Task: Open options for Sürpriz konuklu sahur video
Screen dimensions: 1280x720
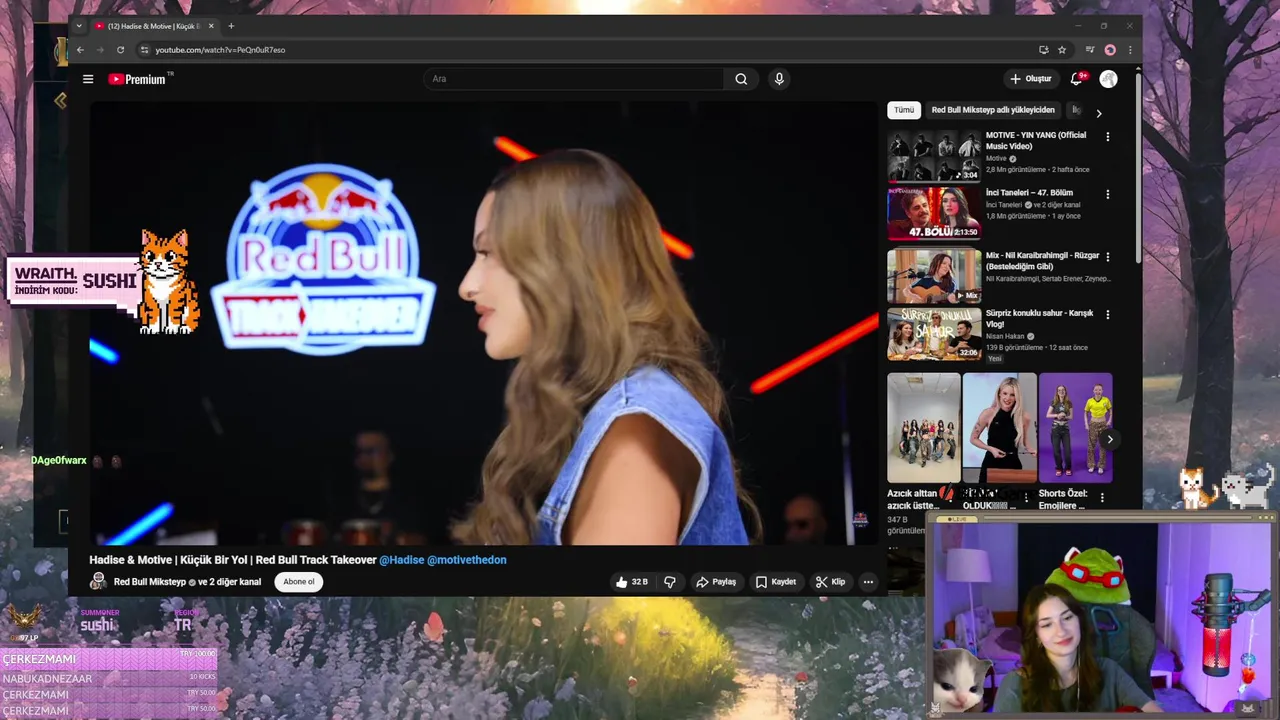Action: [x=1107, y=314]
